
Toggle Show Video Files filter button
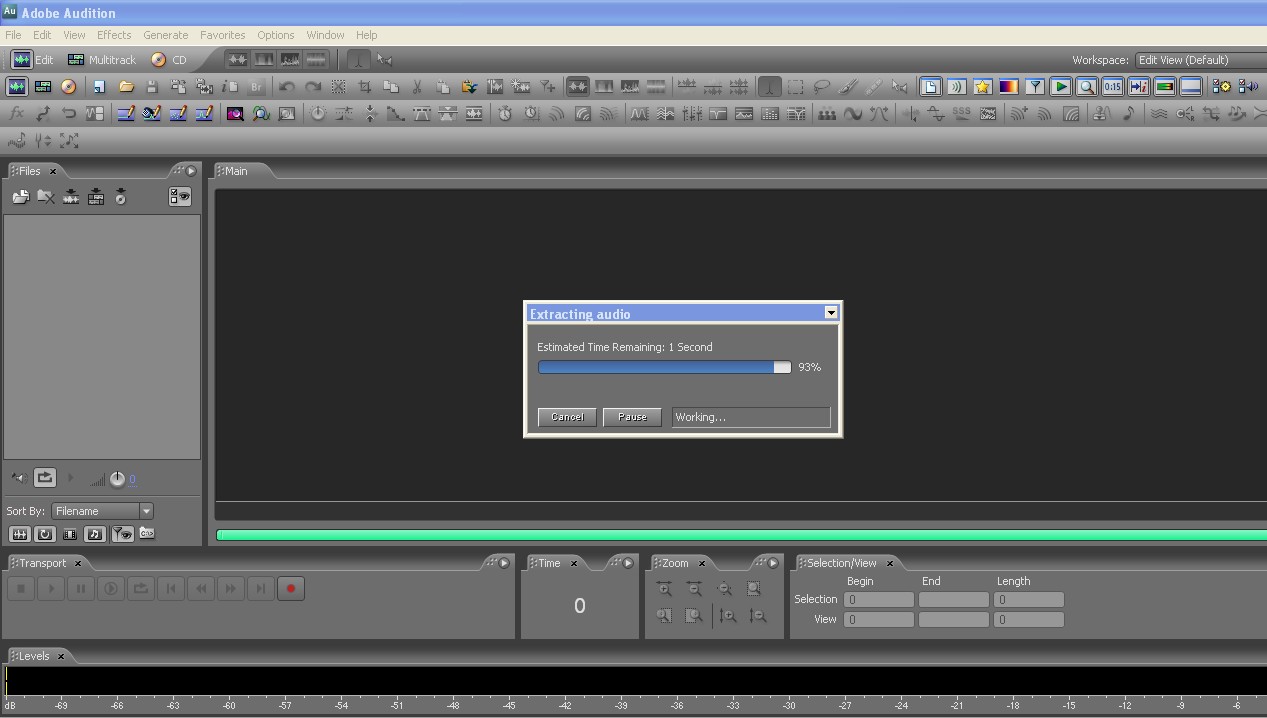click(70, 534)
